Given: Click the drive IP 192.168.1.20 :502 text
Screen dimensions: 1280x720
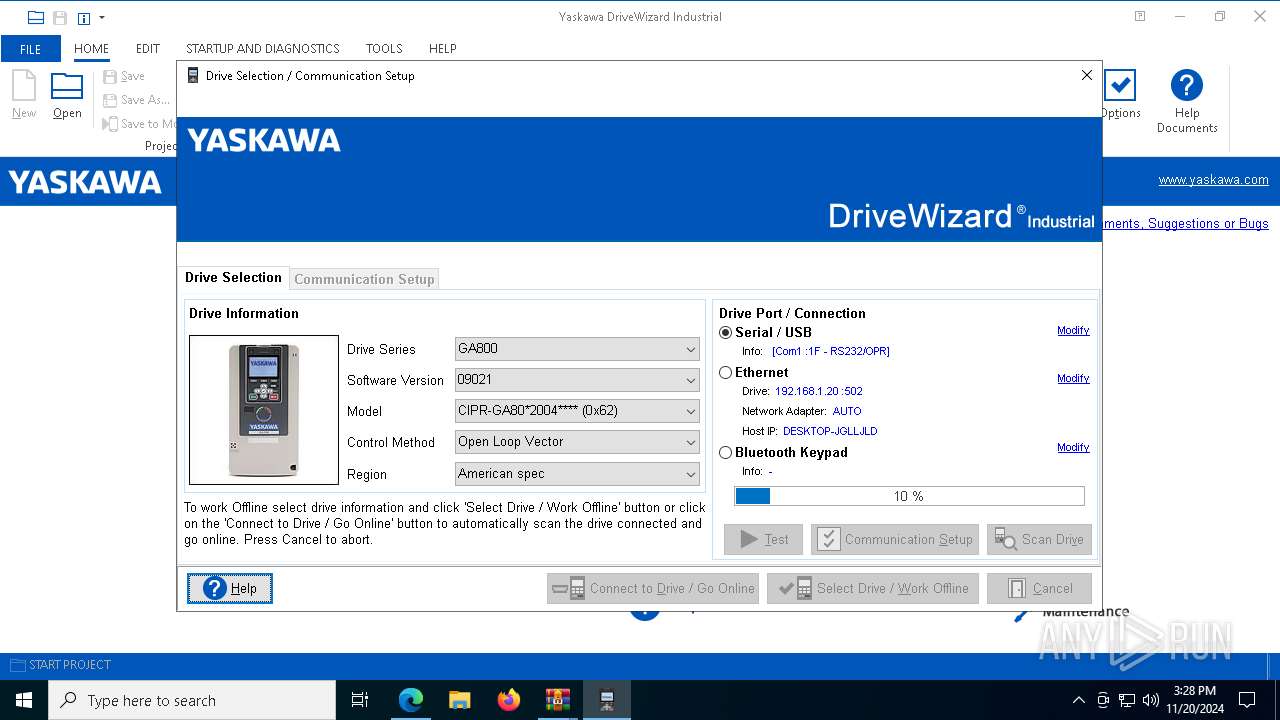Looking at the screenshot, I should (818, 392).
